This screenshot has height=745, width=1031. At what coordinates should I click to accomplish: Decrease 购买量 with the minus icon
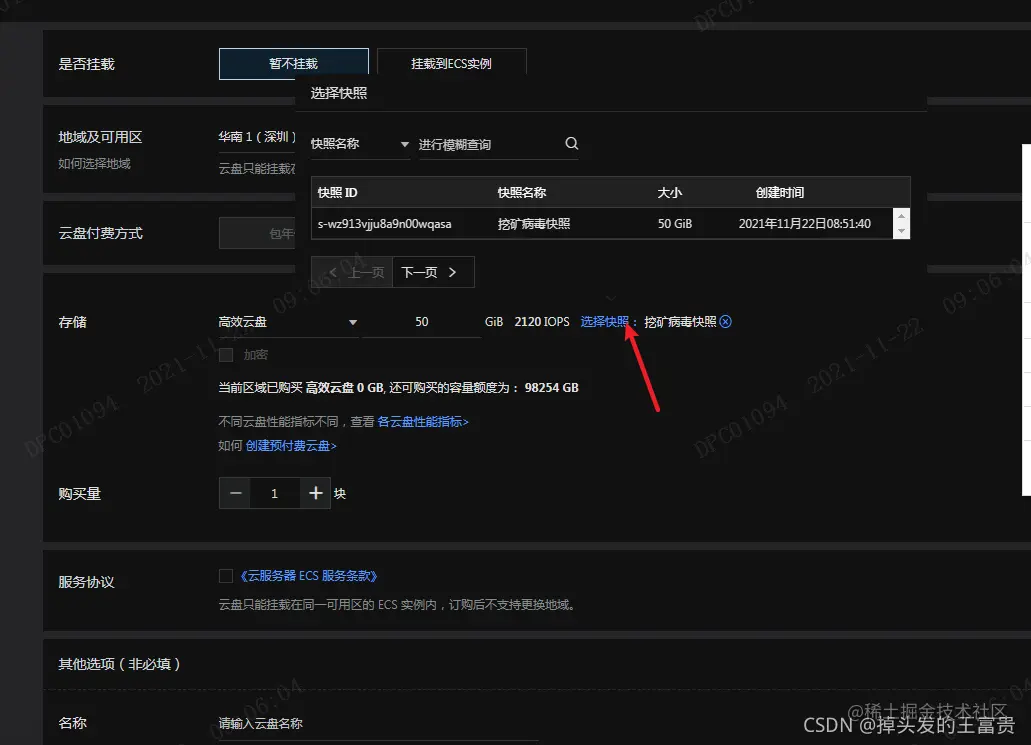click(x=234, y=492)
